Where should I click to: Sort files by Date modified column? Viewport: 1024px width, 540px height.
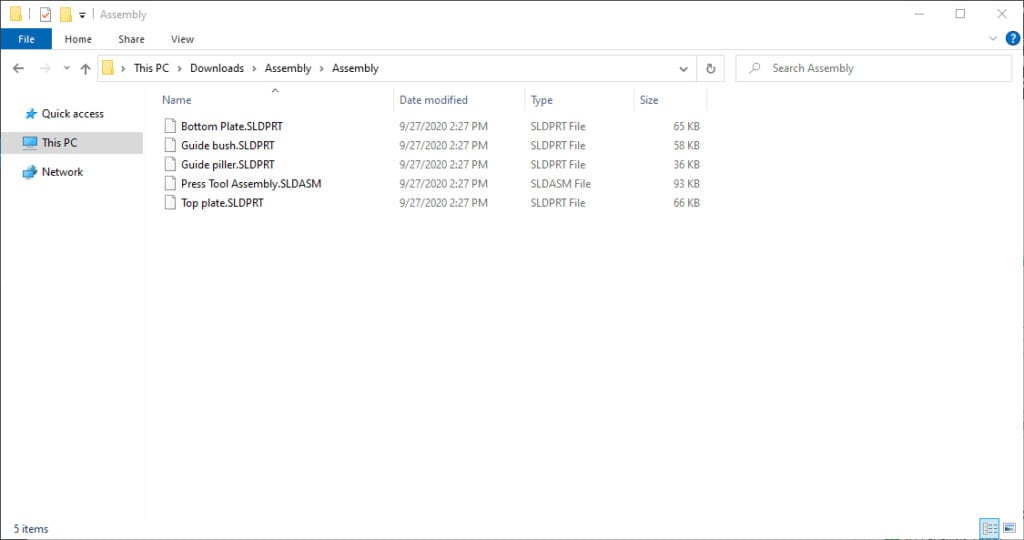[433, 100]
